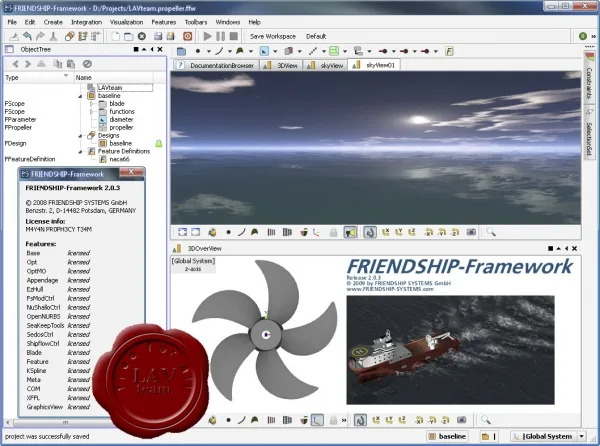Toggle the blue selection mode button in creation toolbar
600x446 pixels.
tap(264, 51)
